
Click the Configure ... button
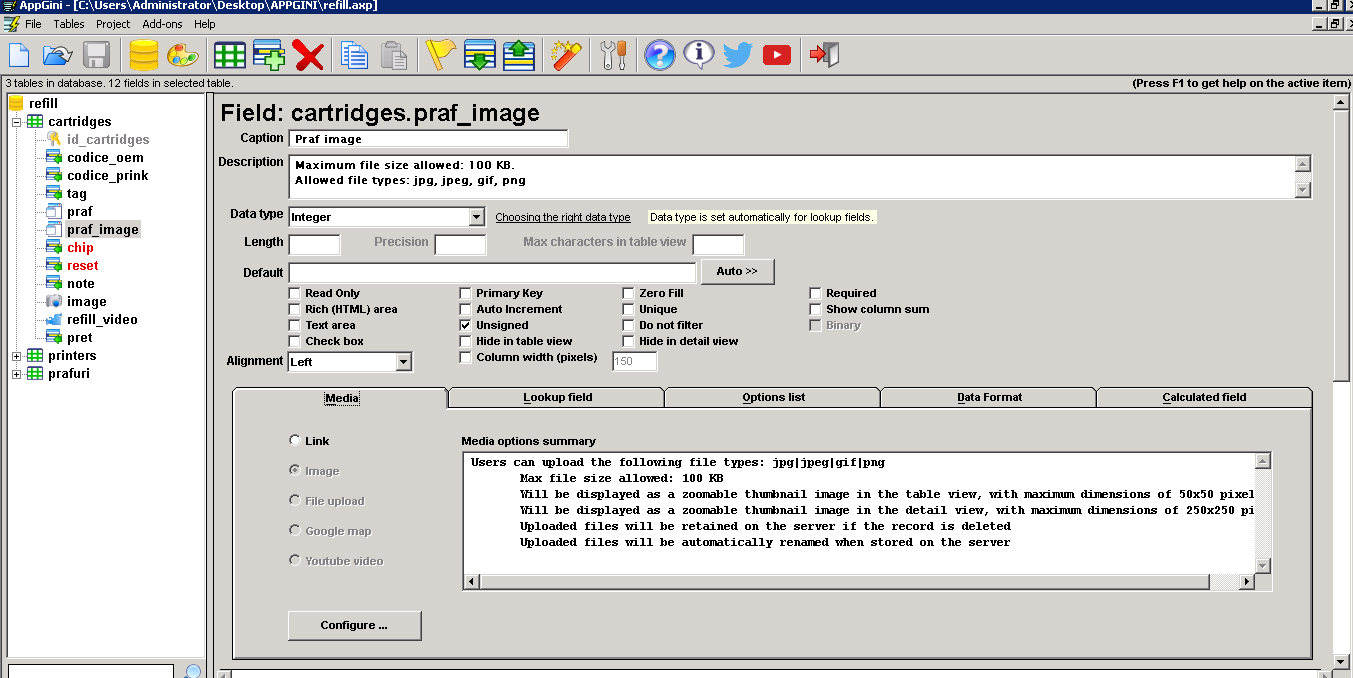click(x=354, y=625)
